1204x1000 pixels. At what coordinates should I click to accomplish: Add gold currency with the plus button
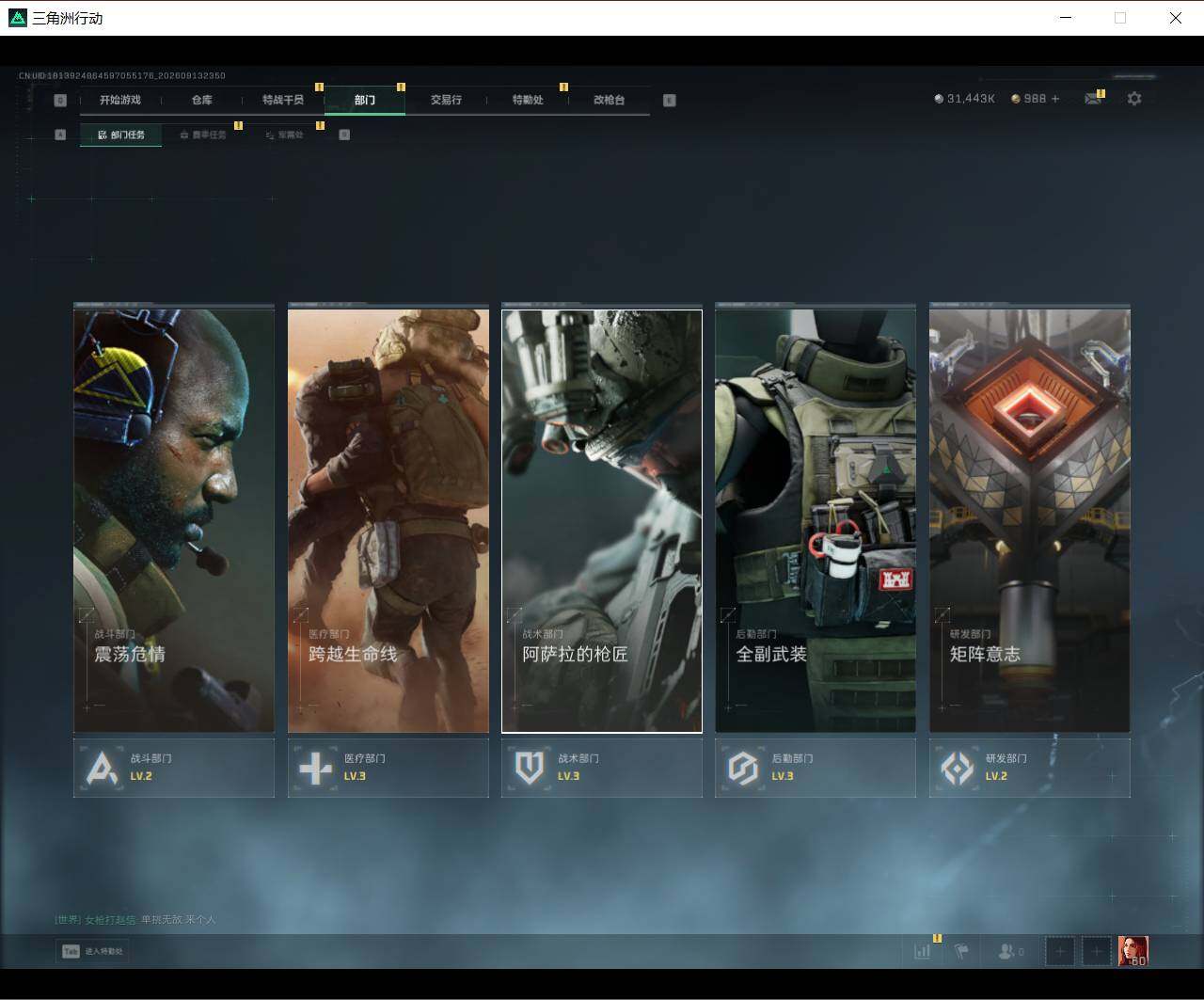[1055, 99]
